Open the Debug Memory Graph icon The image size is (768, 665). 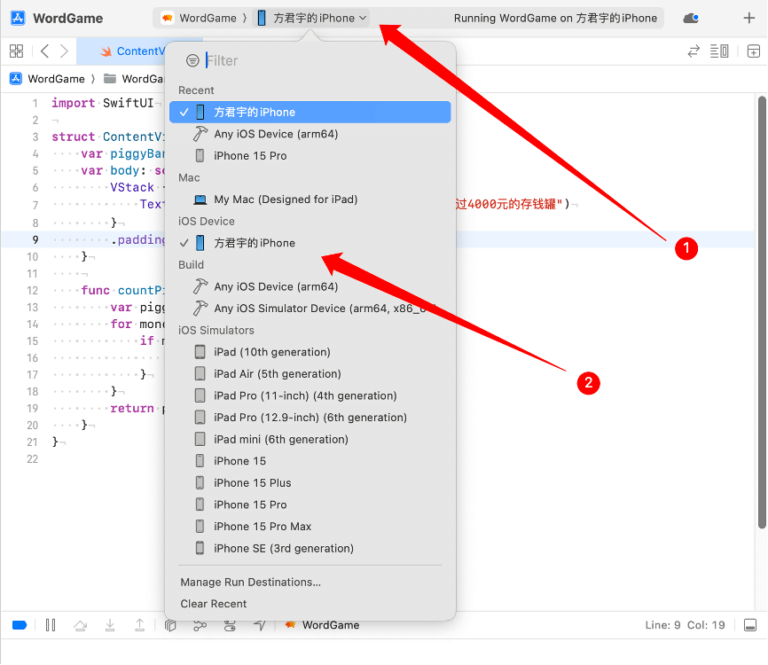[x=200, y=625]
